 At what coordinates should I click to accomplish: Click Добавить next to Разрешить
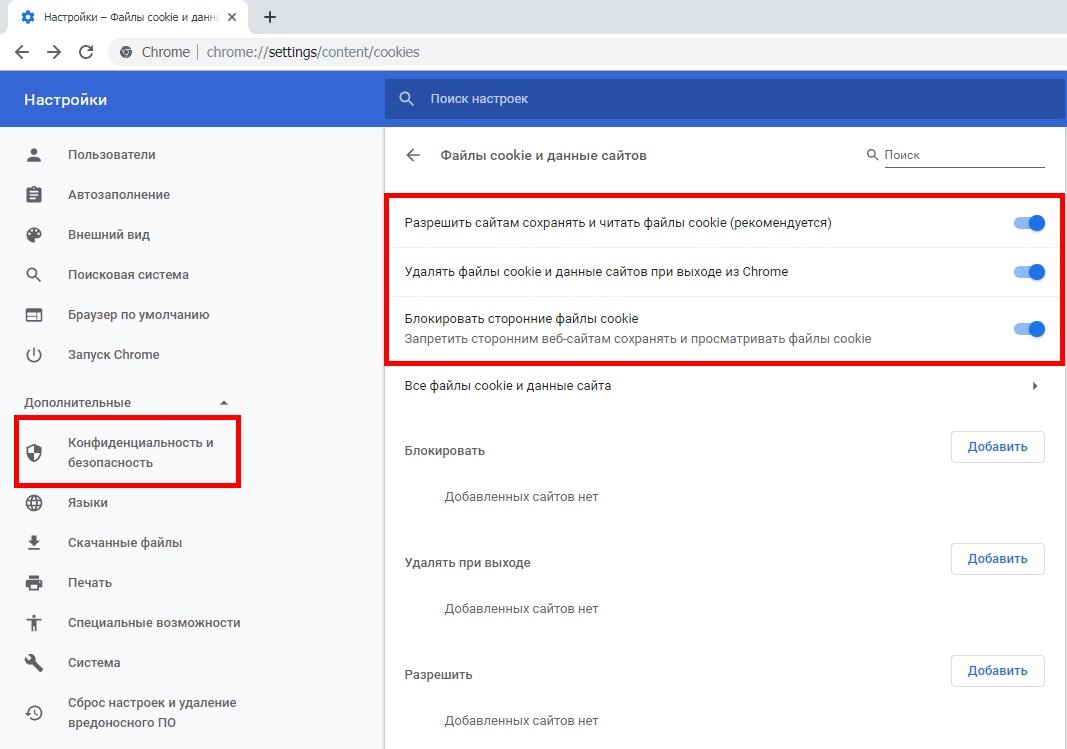[x=997, y=670]
